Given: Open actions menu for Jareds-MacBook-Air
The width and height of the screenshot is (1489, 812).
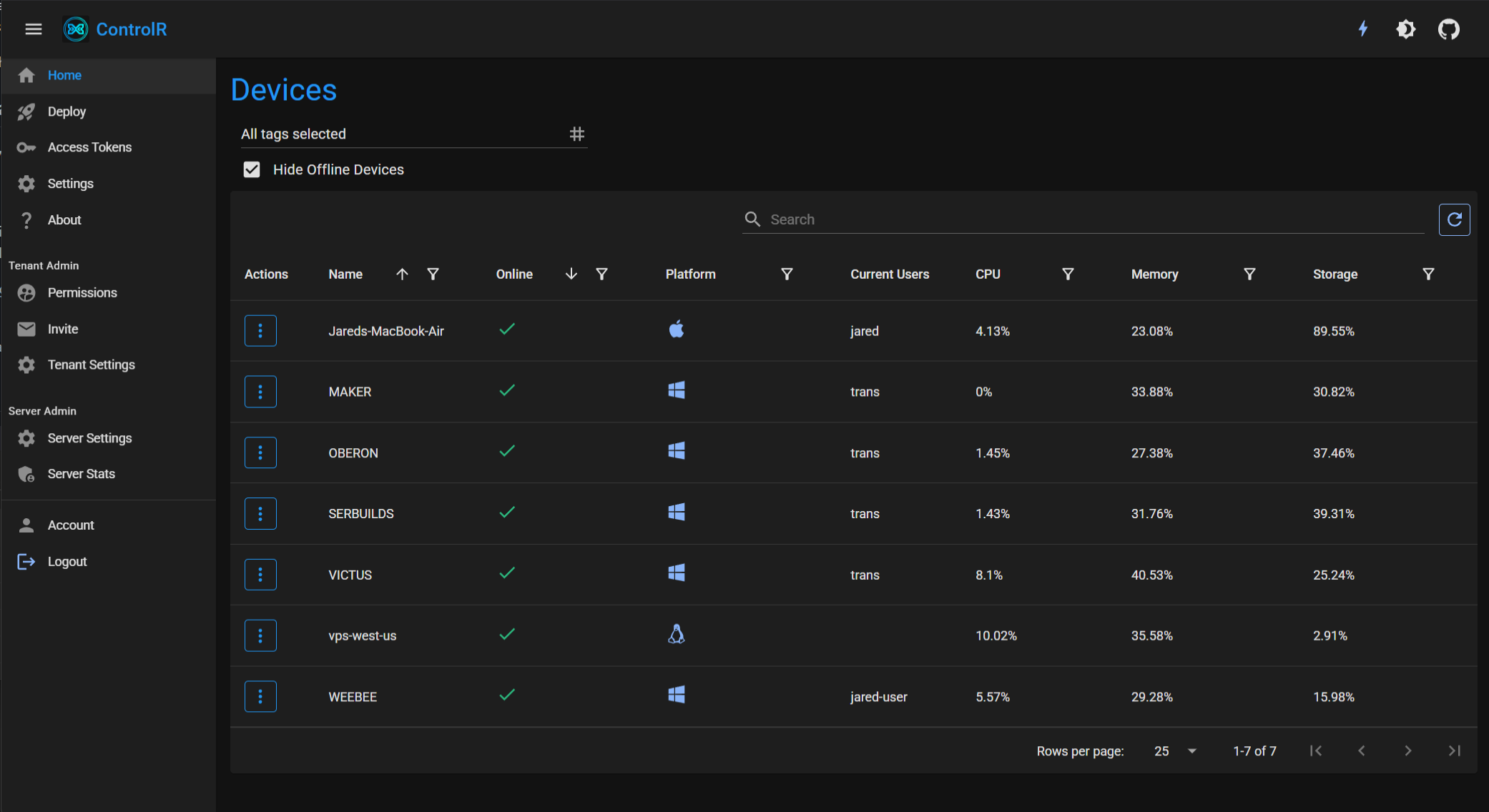Looking at the screenshot, I should coord(260,331).
